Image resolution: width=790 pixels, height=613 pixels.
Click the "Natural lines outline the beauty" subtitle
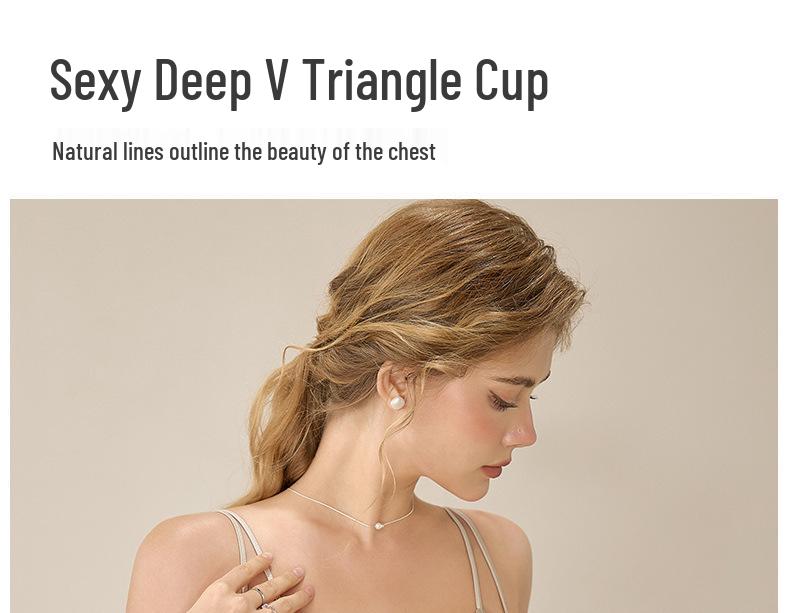244,152
